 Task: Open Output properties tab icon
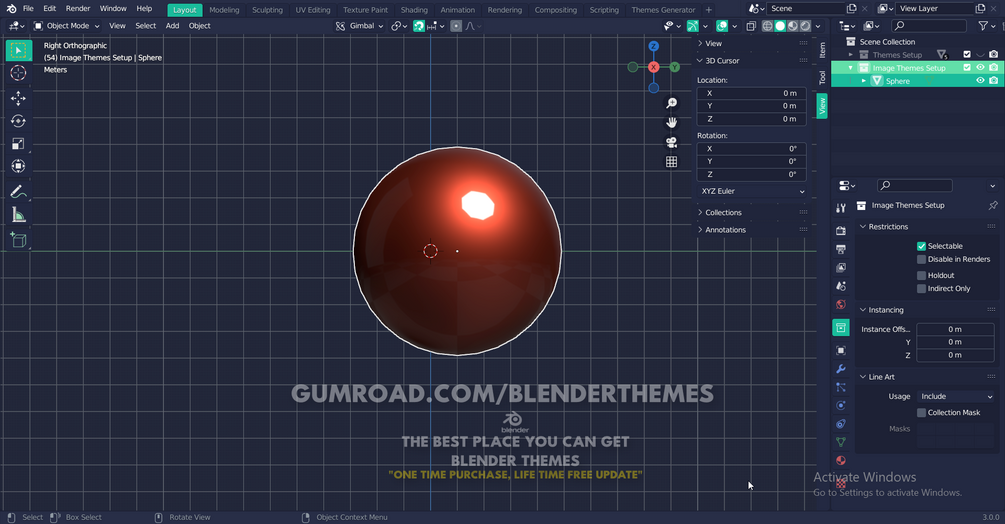pos(841,249)
